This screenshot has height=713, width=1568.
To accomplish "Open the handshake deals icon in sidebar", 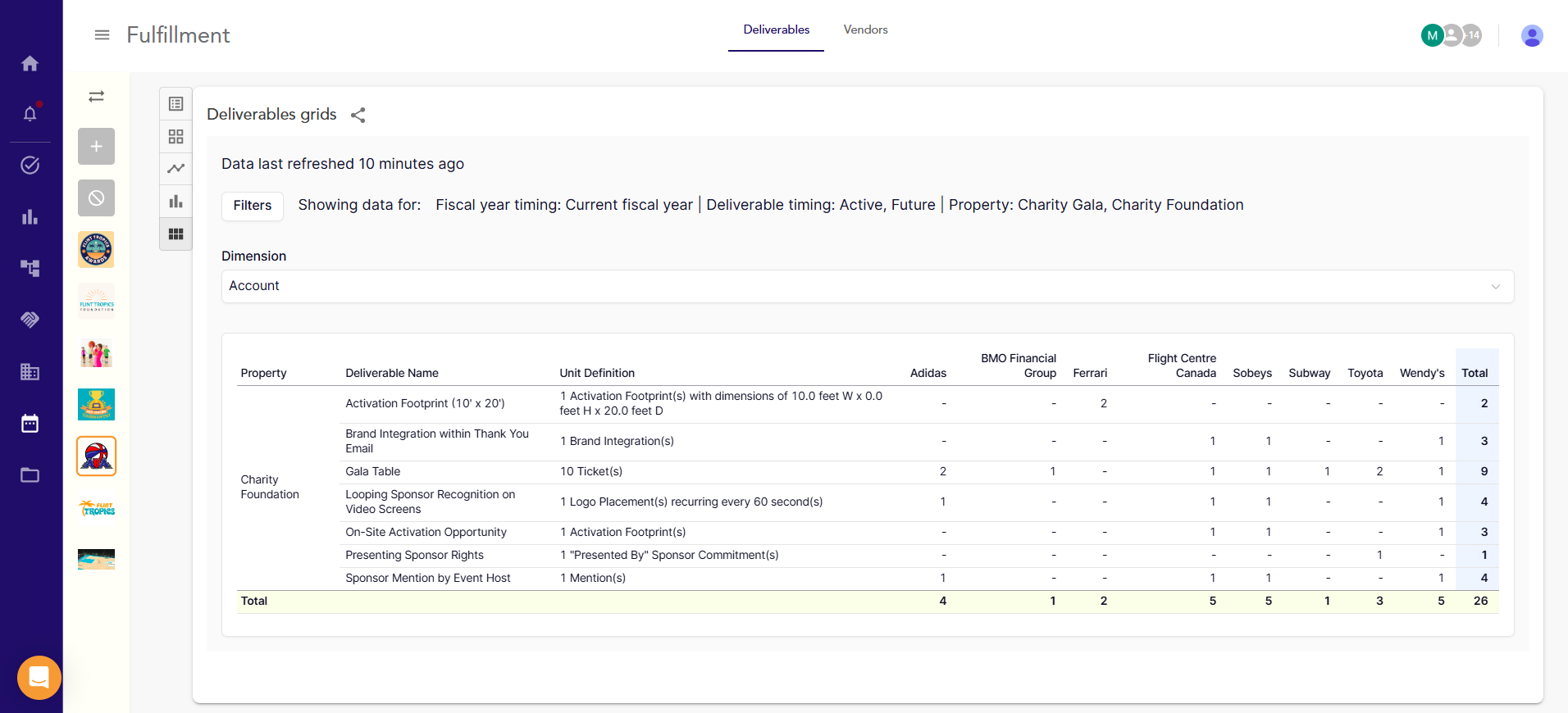I will (30, 320).
